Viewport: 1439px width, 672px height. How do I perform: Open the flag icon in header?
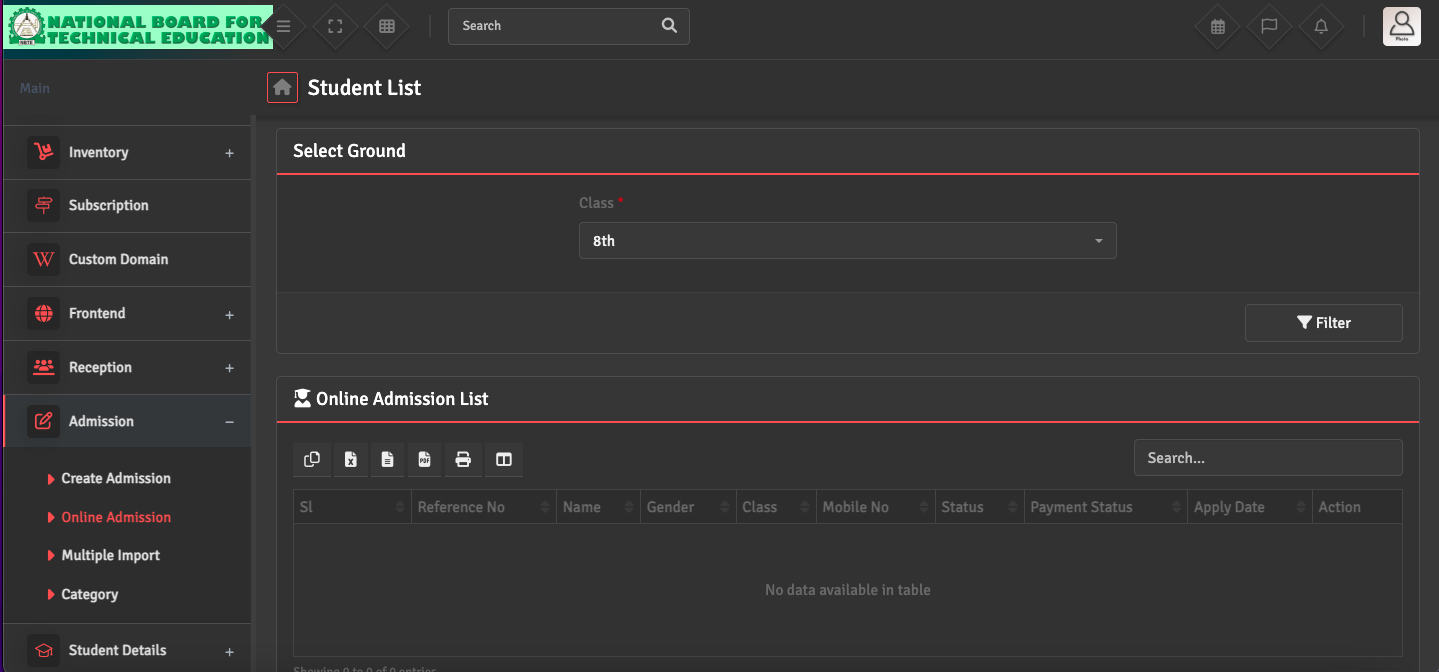pos(1269,27)
